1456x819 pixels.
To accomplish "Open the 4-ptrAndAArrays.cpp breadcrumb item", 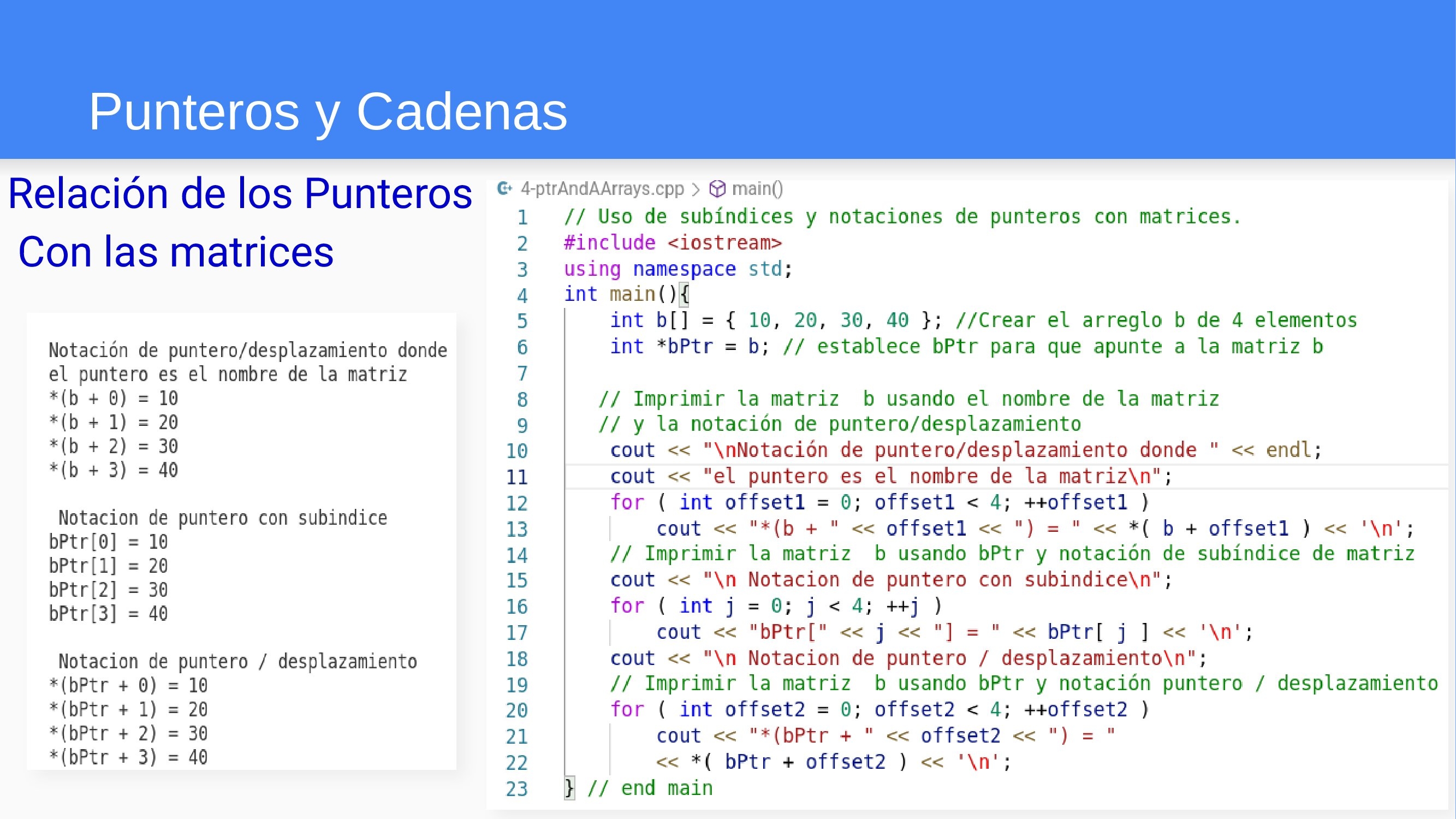I will point(602,189).
